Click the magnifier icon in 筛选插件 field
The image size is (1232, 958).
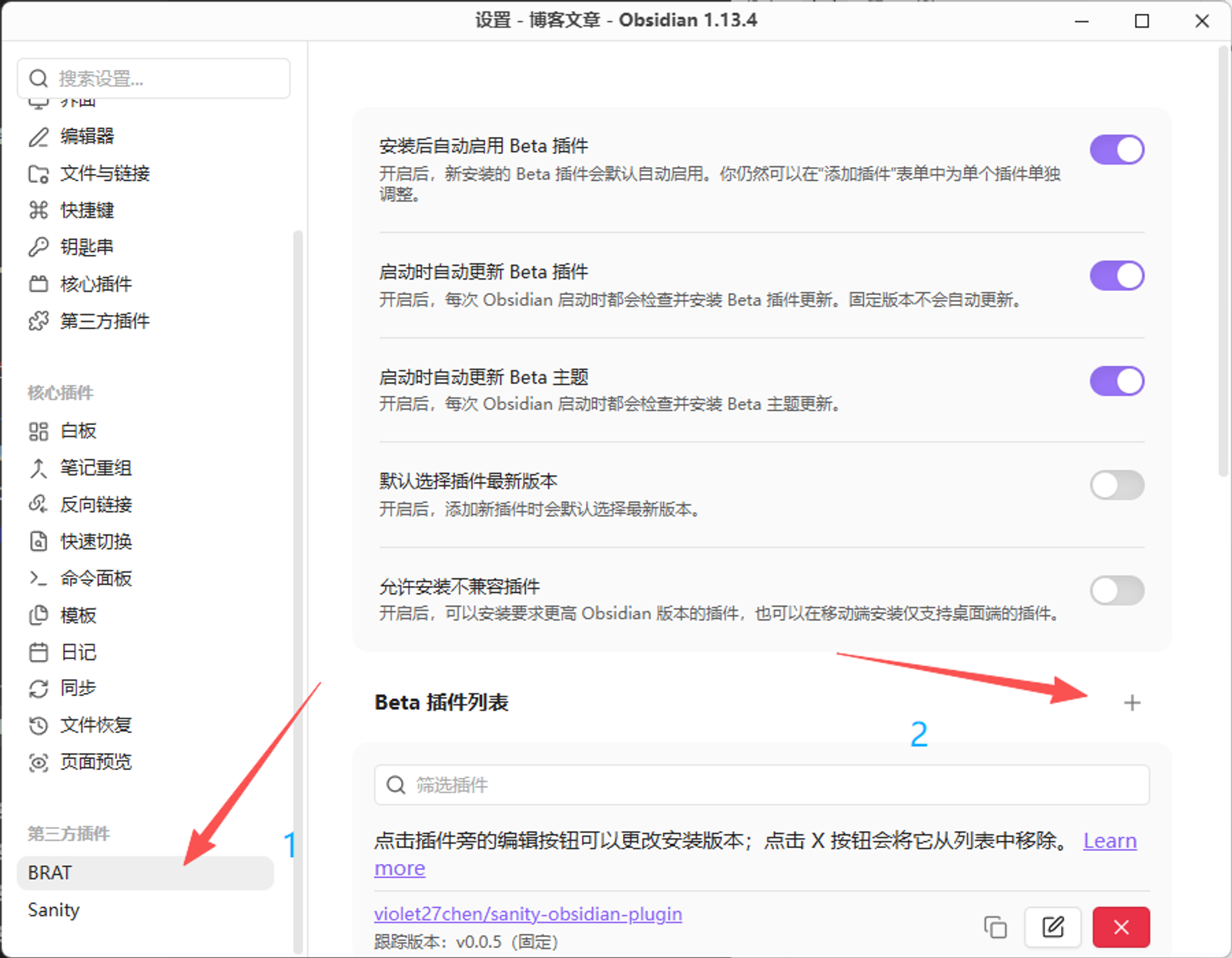pyautogui.click(x=396, y=785)
